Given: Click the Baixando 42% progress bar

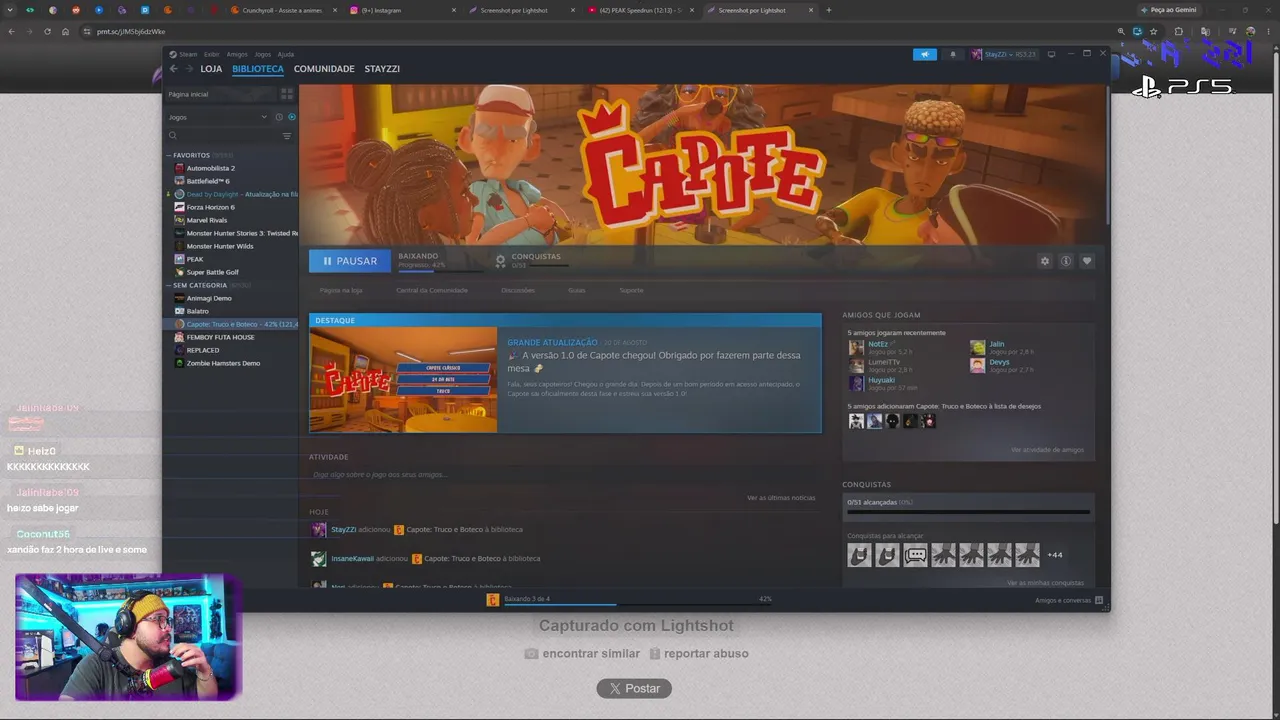Looking at the screenshot, I should (x=439, y=269).
